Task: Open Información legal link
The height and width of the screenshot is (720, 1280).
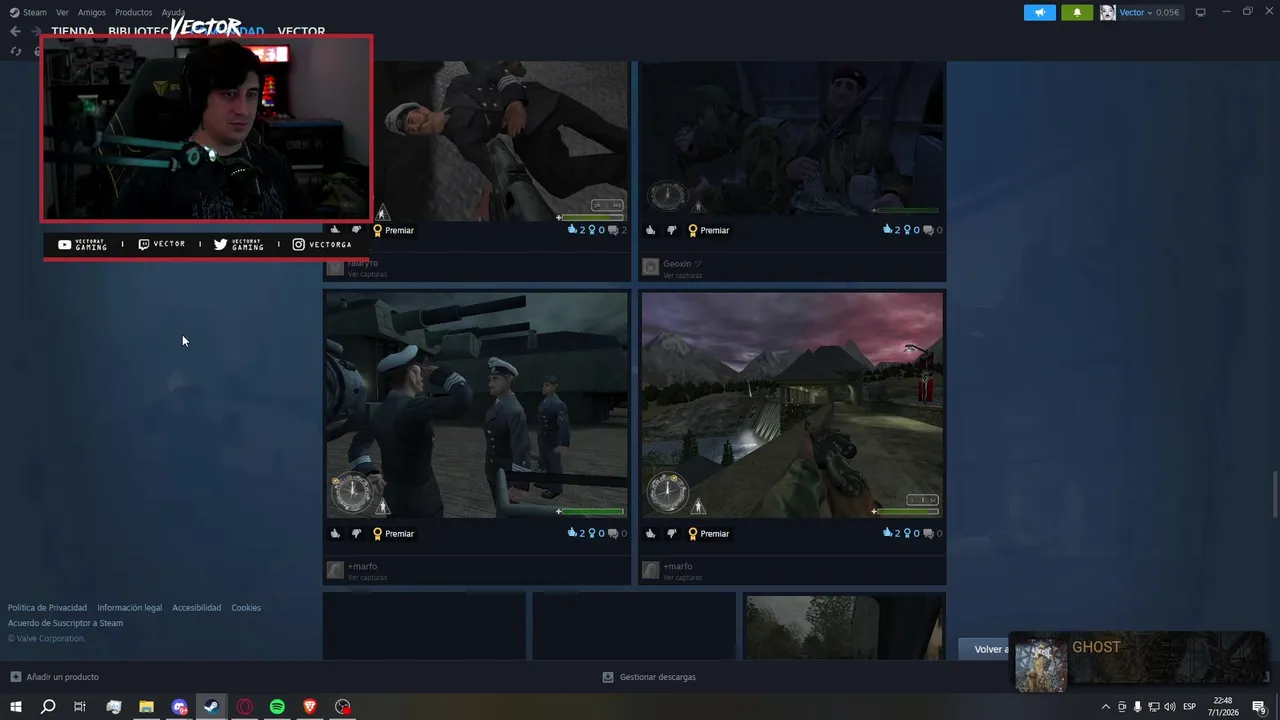Action: [x=129, y=607]
